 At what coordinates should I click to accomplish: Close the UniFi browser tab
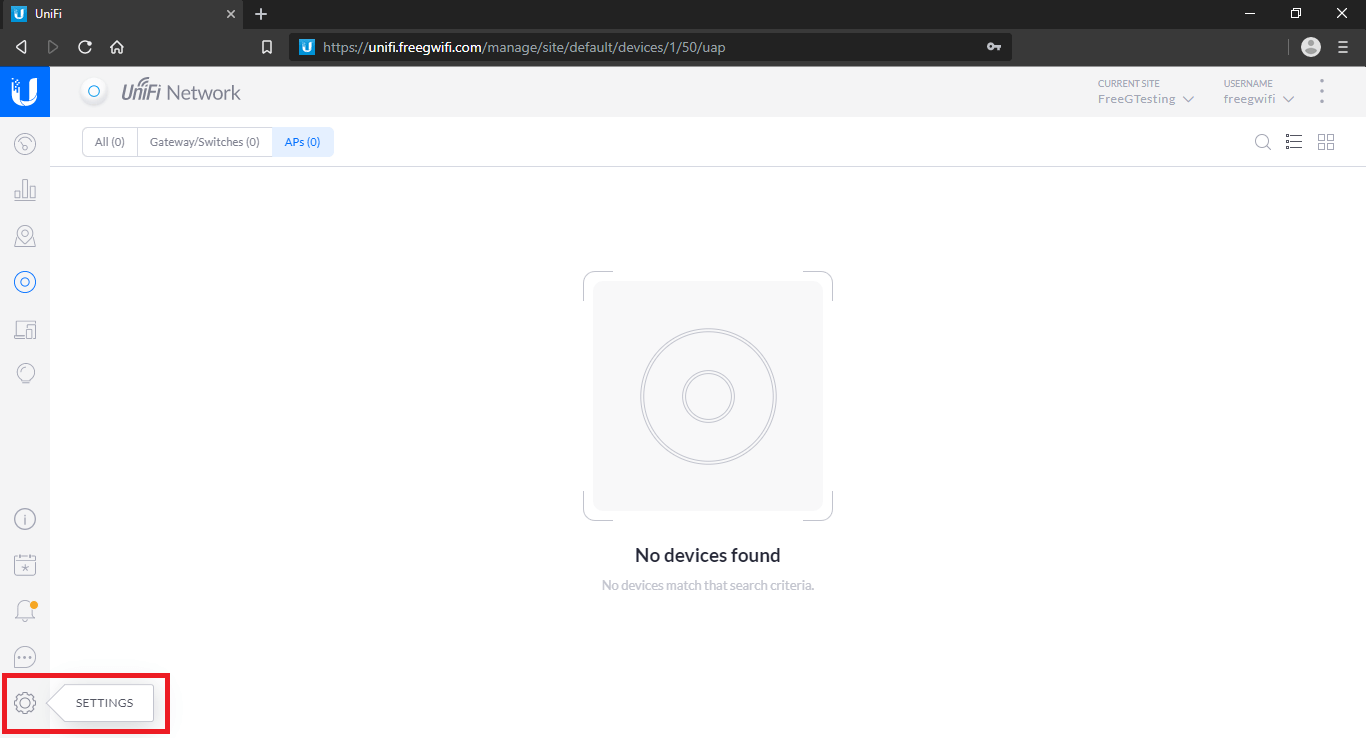click(230, 14)
